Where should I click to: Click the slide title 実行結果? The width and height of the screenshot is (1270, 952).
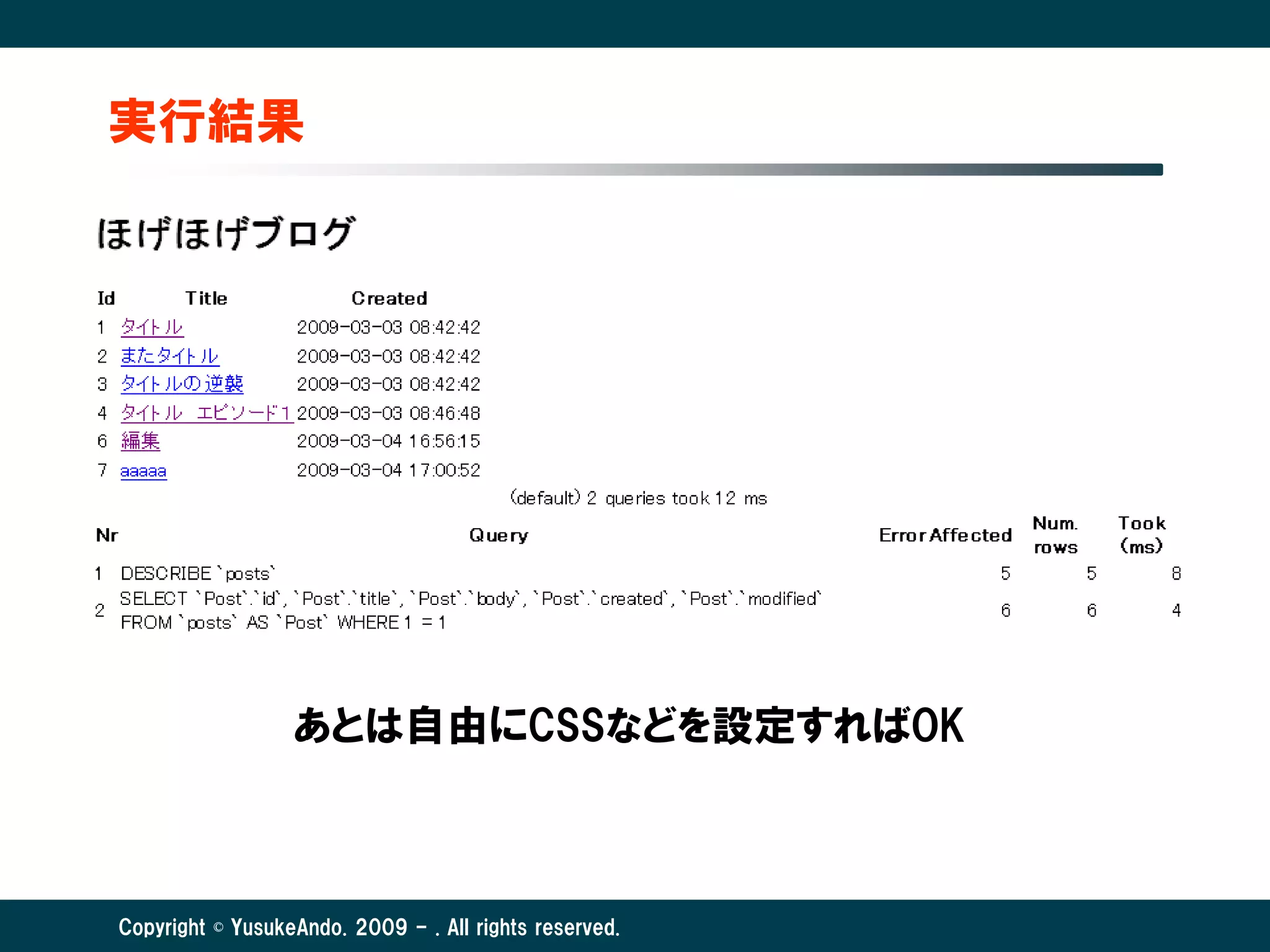(206, 121)
